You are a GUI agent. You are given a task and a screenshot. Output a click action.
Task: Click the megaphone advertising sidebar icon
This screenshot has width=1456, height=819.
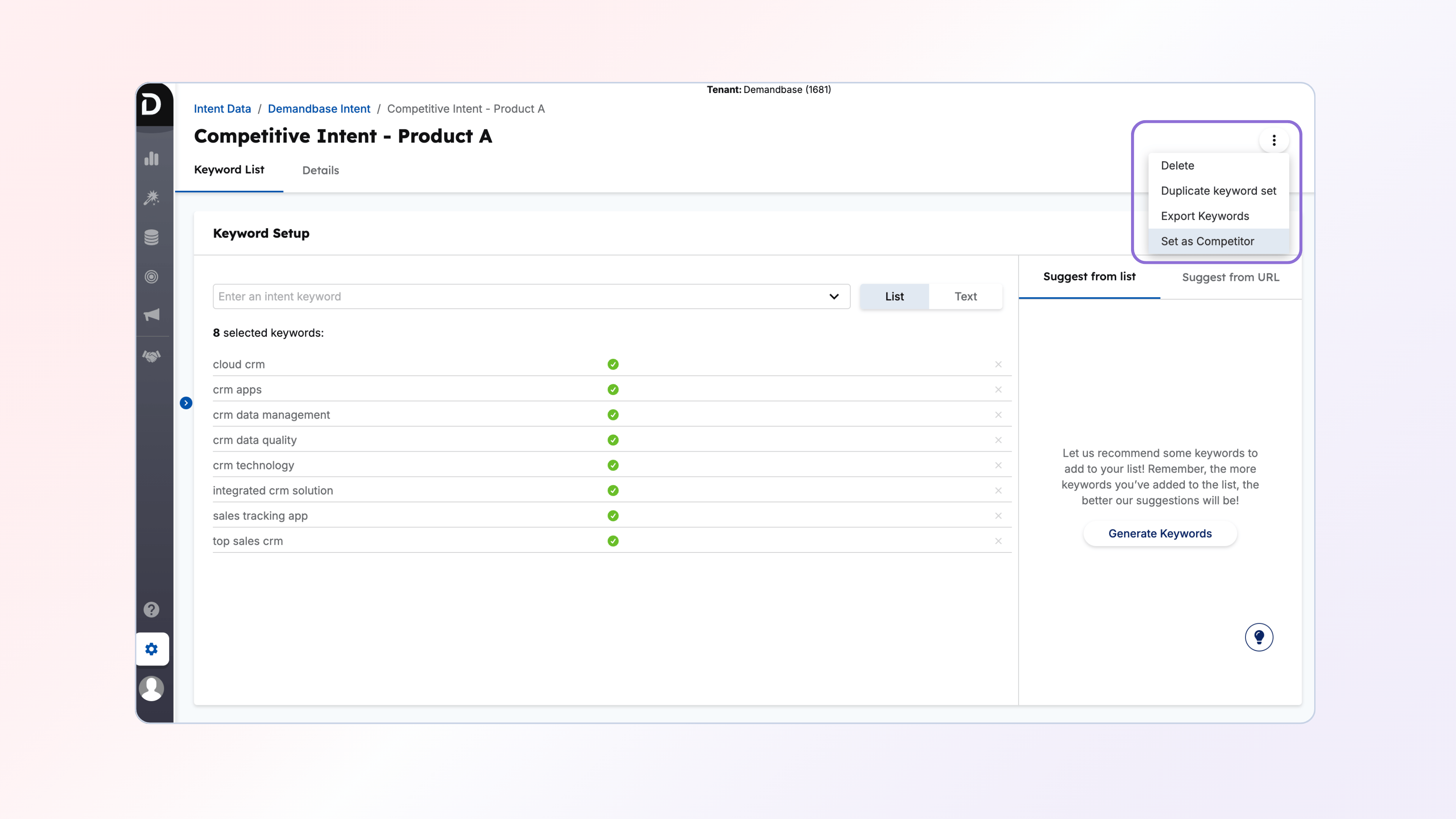tap(152, 315)
